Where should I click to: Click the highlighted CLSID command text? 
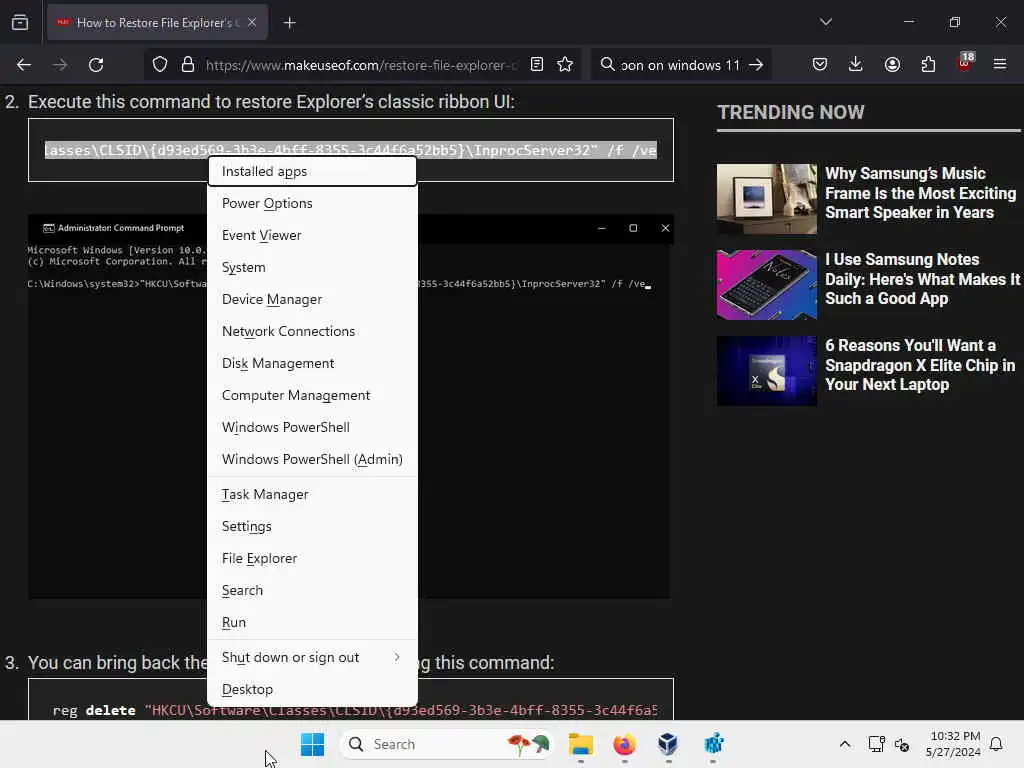pyautogui.click(x=351, y=150)
